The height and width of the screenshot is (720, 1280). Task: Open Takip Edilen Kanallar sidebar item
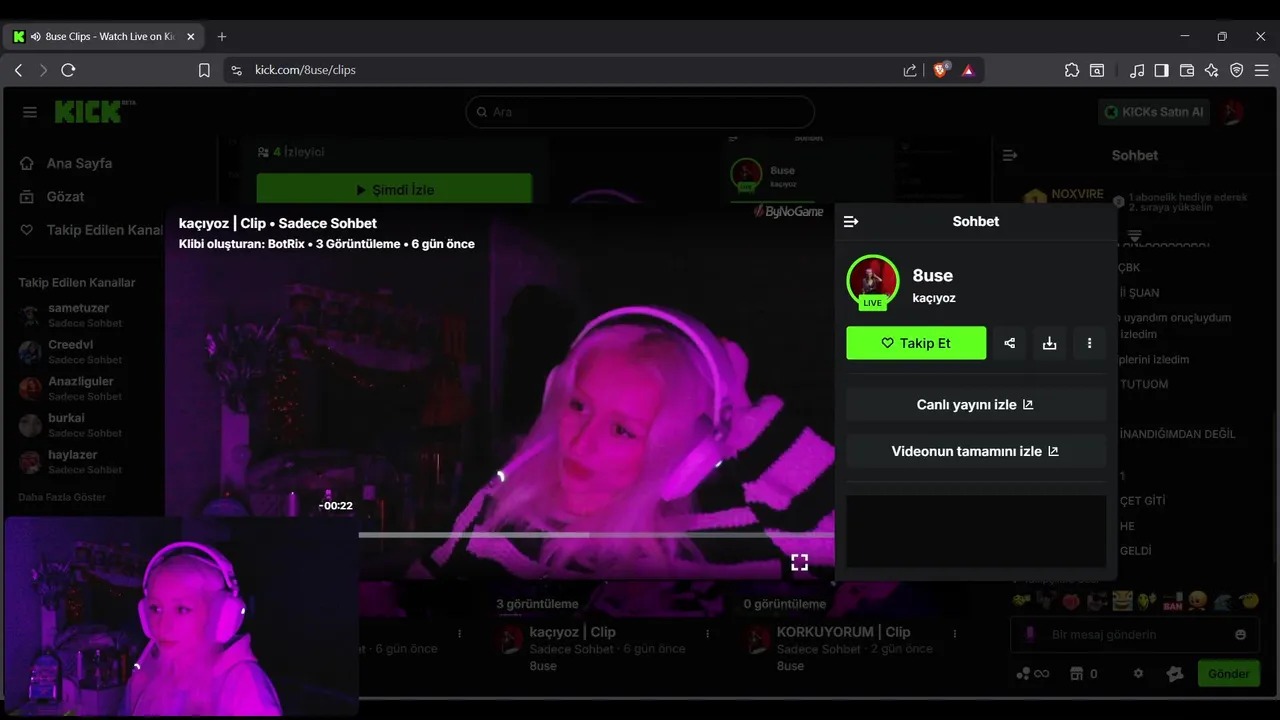point(90,230)
